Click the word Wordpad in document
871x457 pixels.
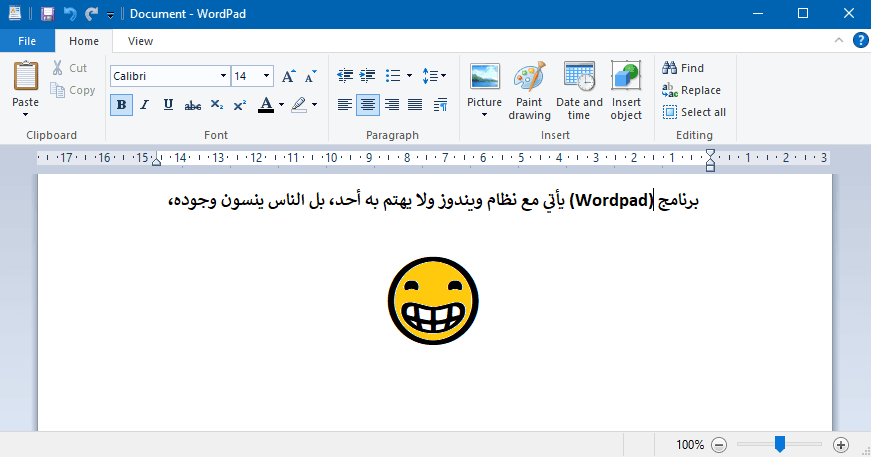[x=613, y=200]
